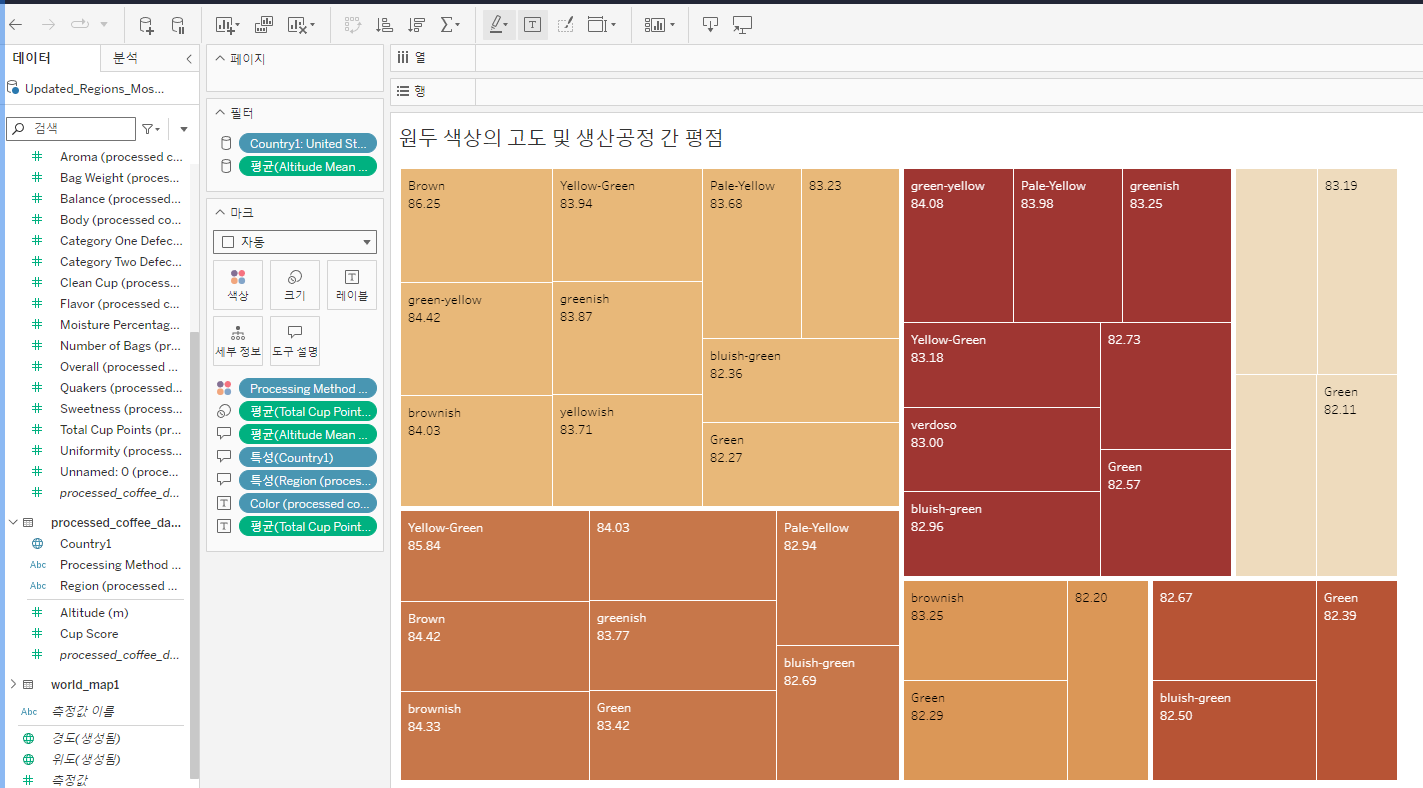Click the replay animation arrow icon

coord(80,24)
